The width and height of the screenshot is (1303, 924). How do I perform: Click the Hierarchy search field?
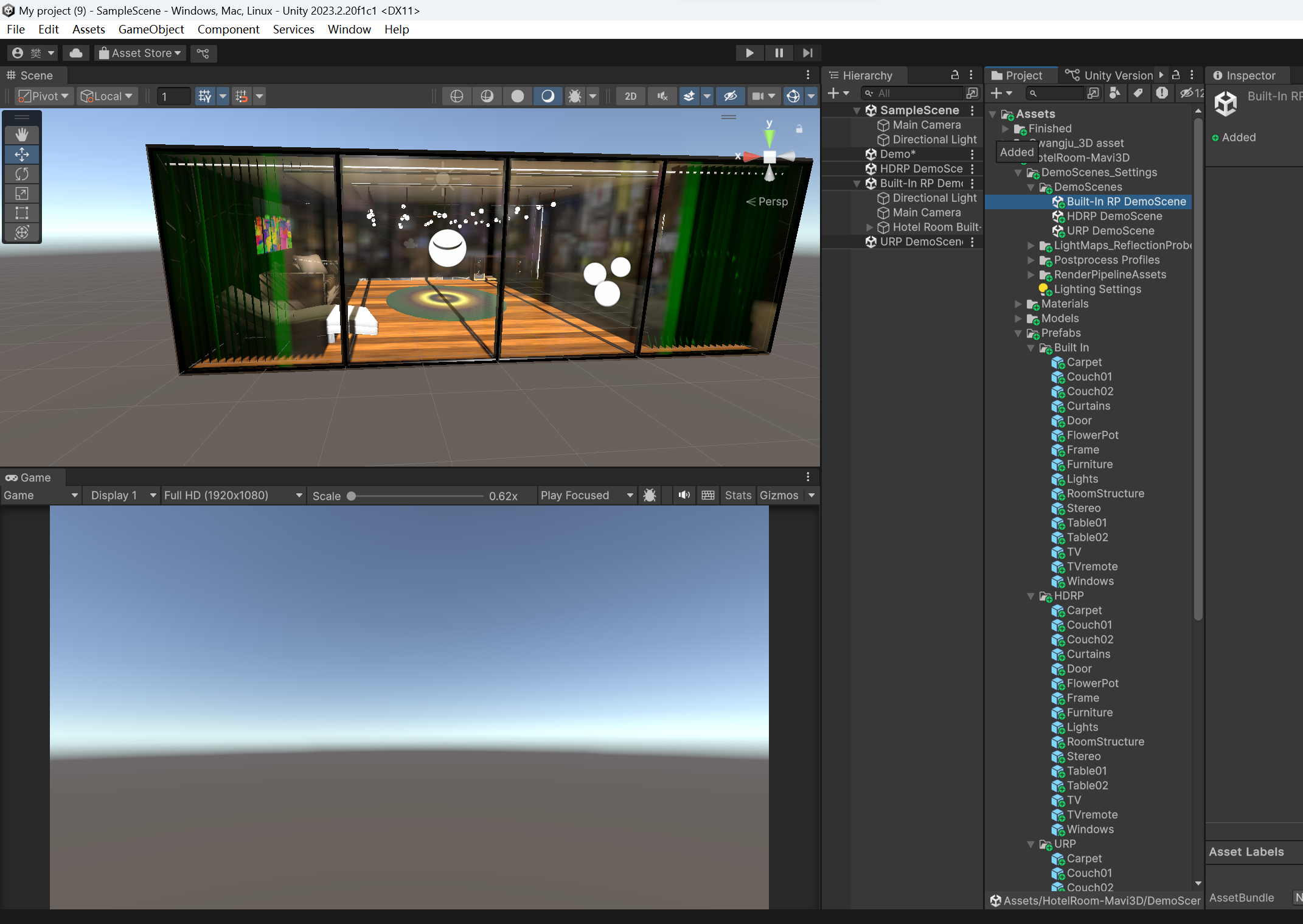[912, 93]
